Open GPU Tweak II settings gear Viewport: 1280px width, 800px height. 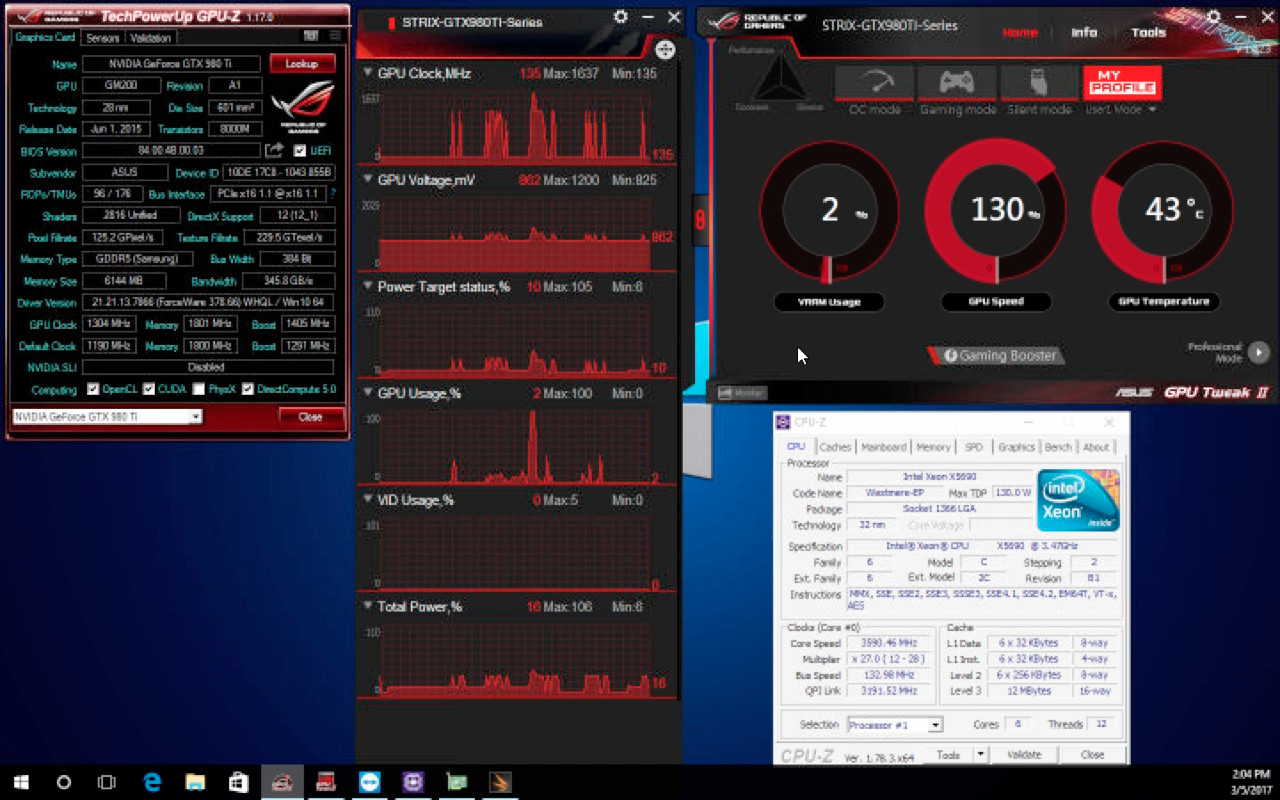(x=1214, y=17)
